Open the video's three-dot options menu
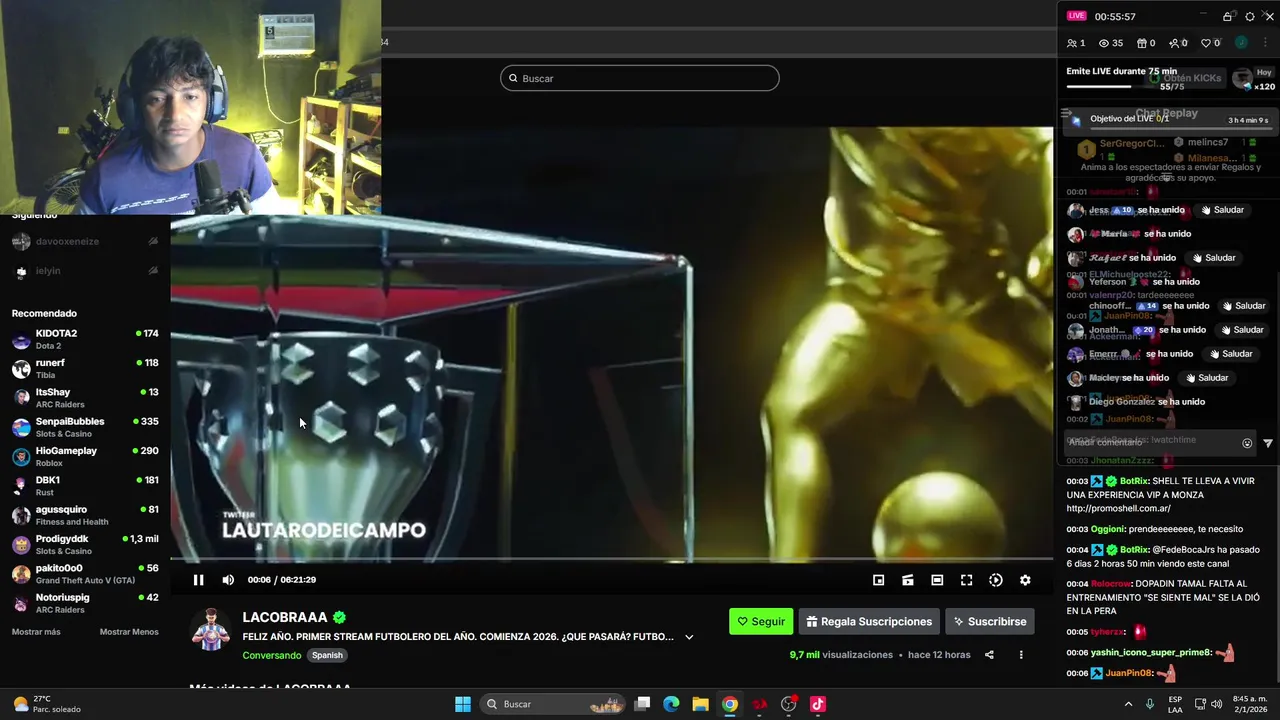 coord(1021,655)
